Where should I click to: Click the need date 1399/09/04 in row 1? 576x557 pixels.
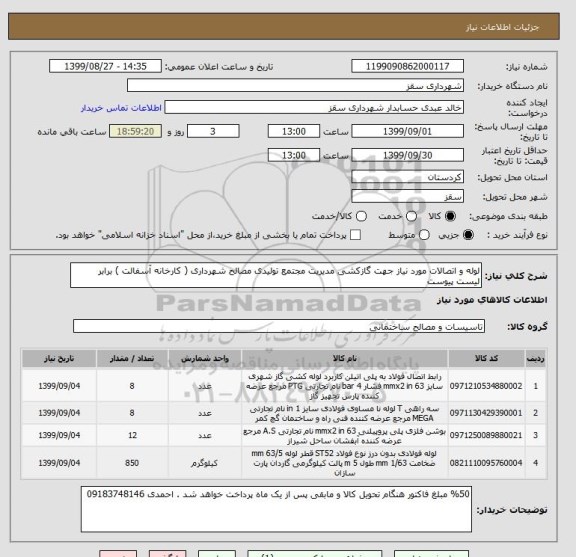(x=59, y=386)
